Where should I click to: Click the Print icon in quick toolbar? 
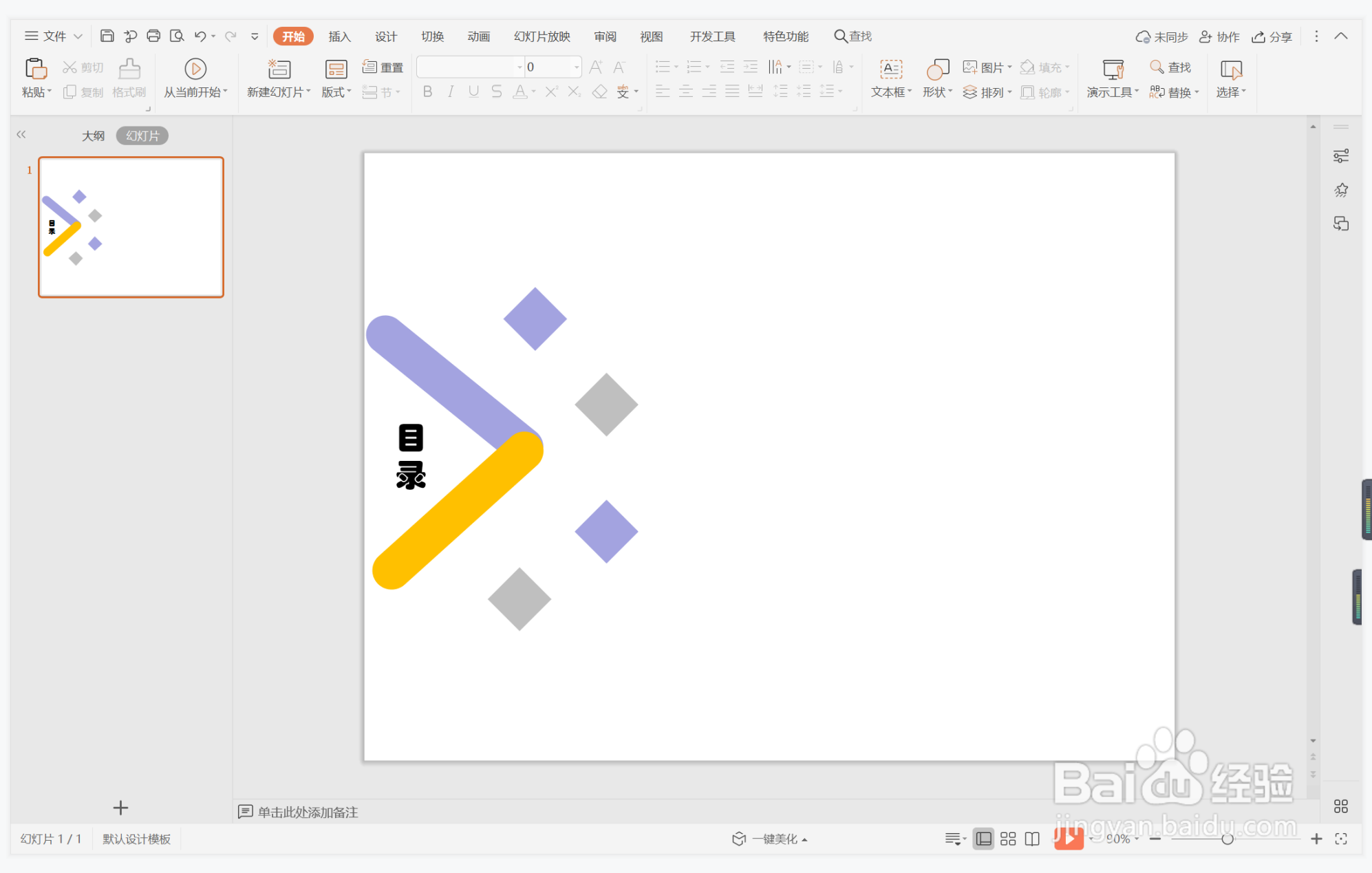(x=153, y=36)
